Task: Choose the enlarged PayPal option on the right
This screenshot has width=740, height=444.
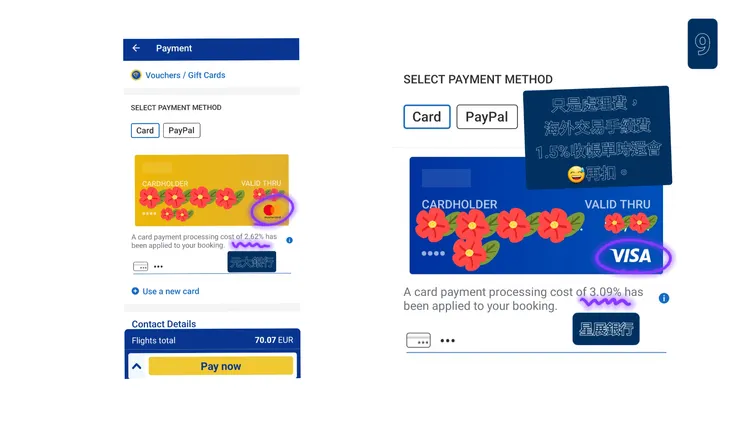Action: 487,117
